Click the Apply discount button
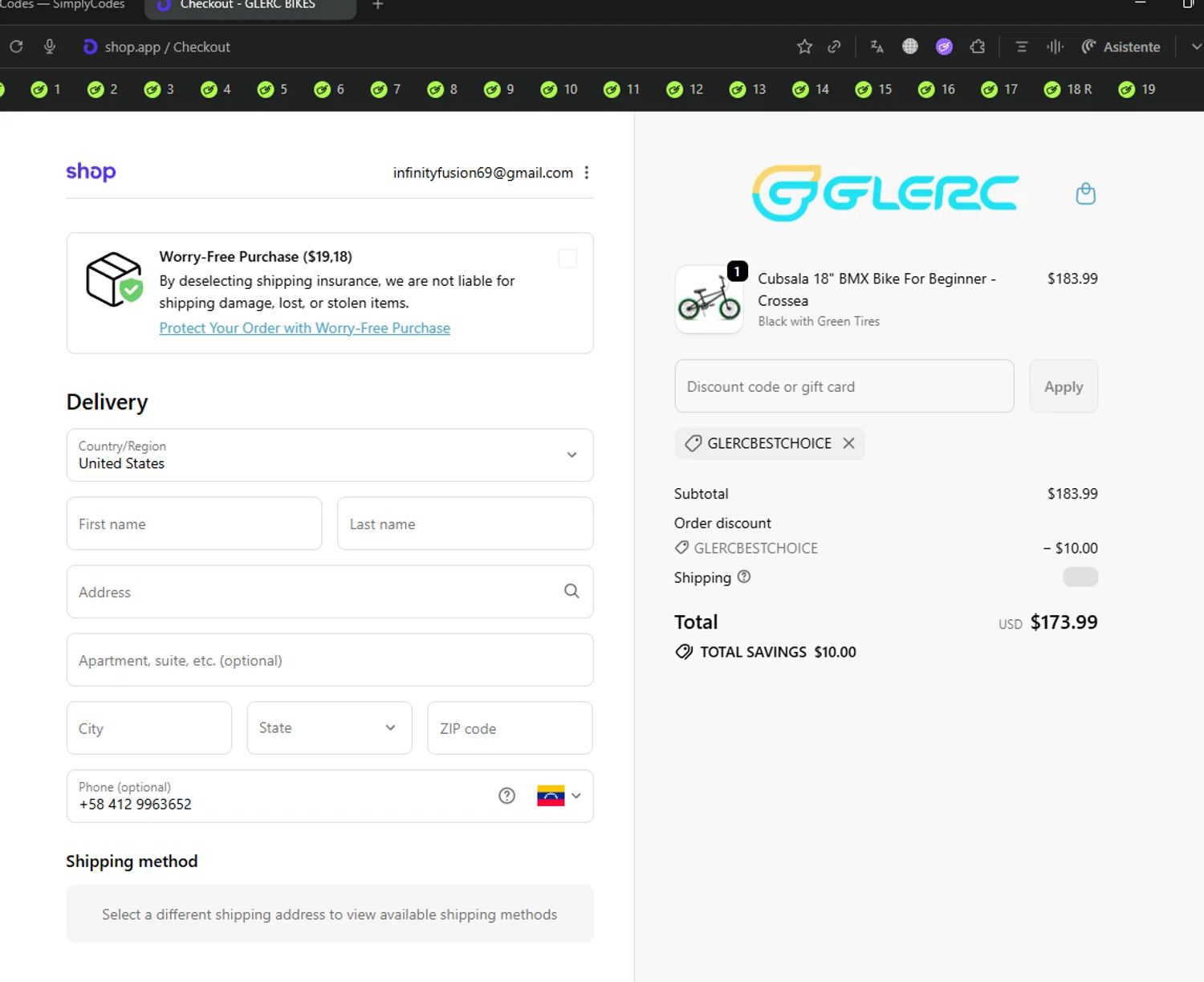The height and width of the screenshot is (982, 1204). (1064, 386)
